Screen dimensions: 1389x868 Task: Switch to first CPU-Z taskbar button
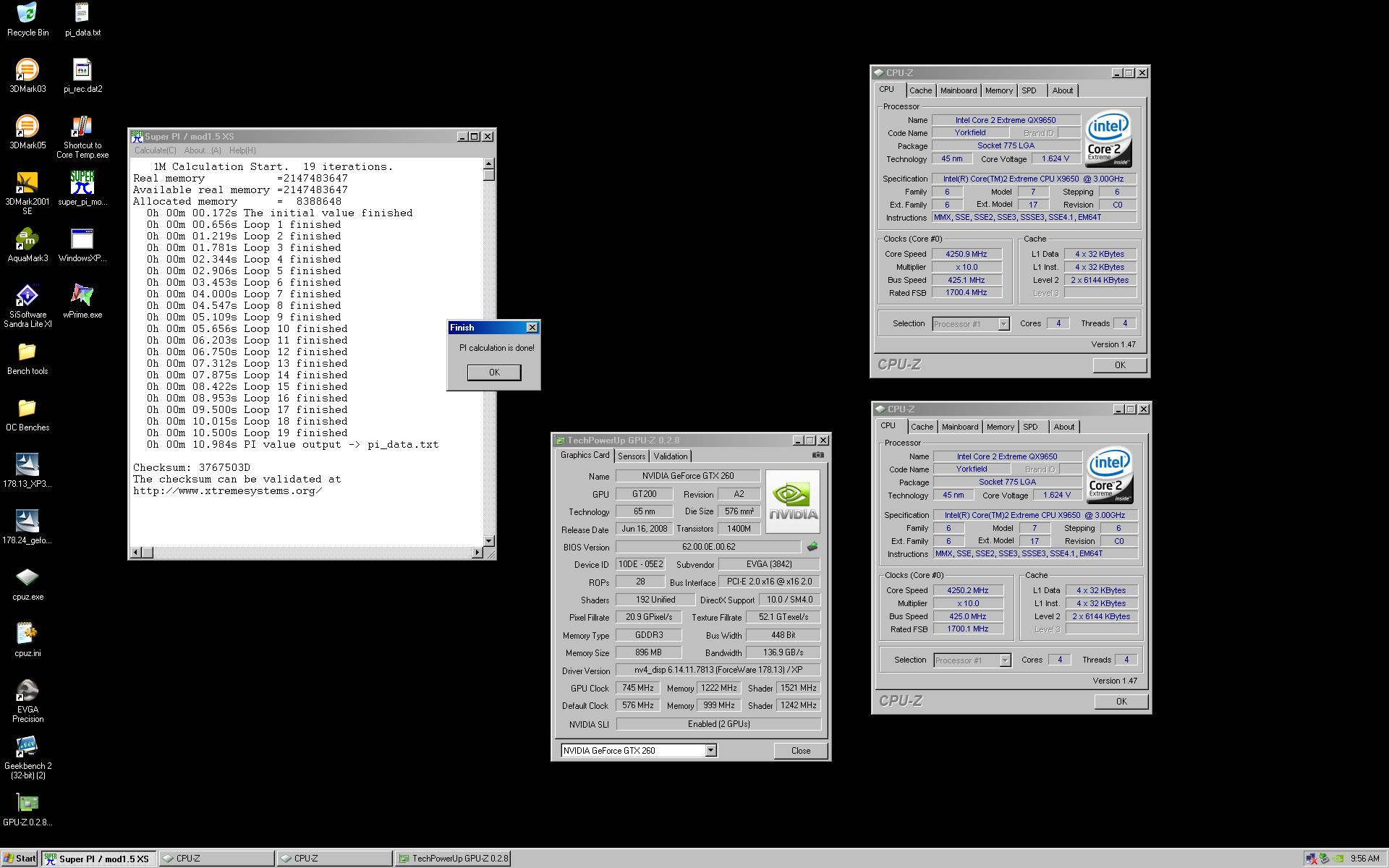[x=216, y=859]
